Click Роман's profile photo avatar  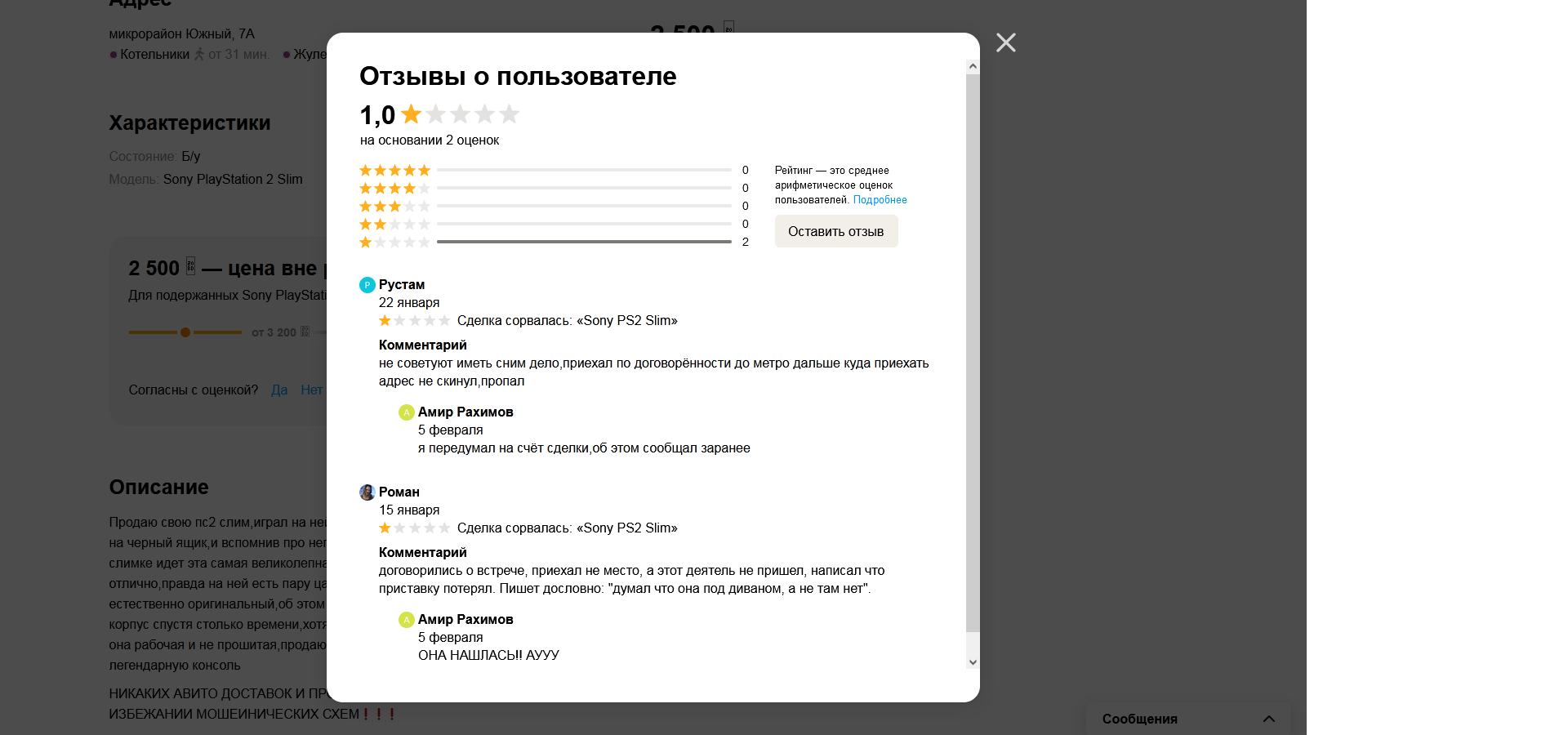click(367, 492)
